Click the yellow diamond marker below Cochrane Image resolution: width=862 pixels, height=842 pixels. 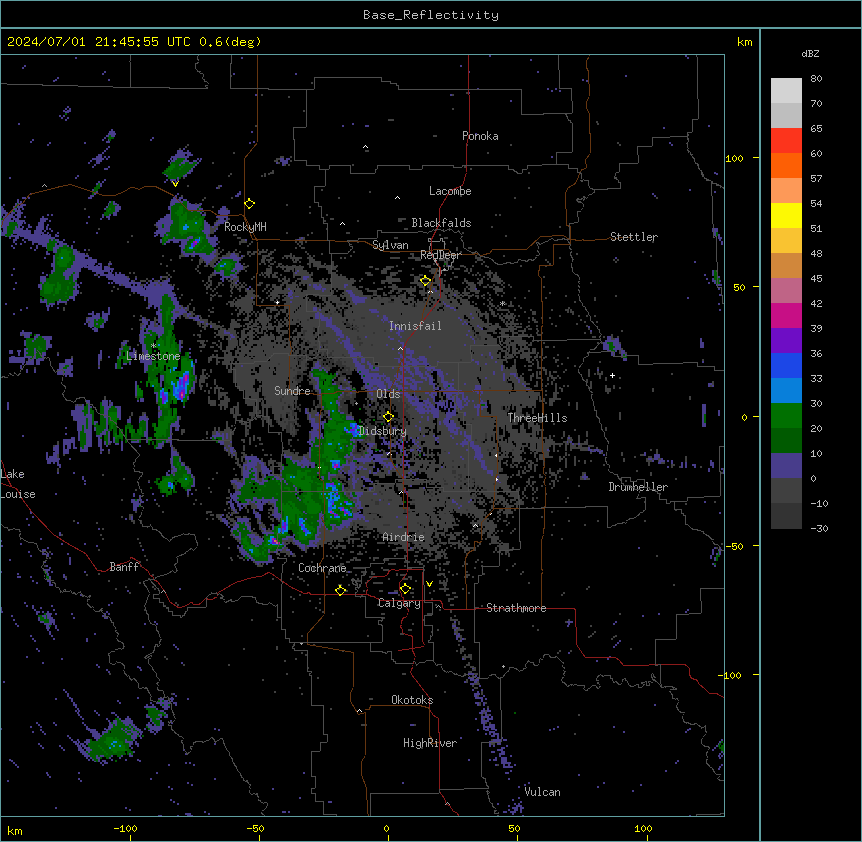(341, 590)
